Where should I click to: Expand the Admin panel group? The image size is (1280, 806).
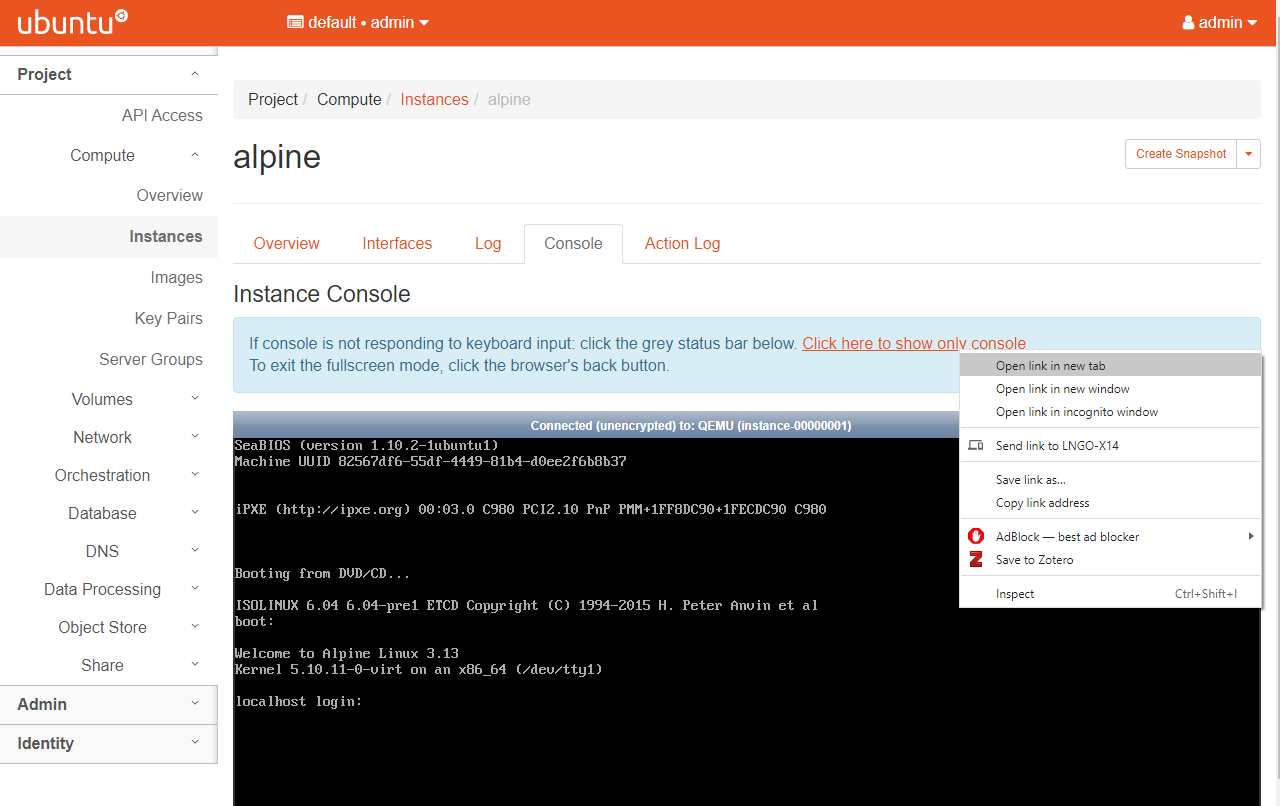coord(108,704)
